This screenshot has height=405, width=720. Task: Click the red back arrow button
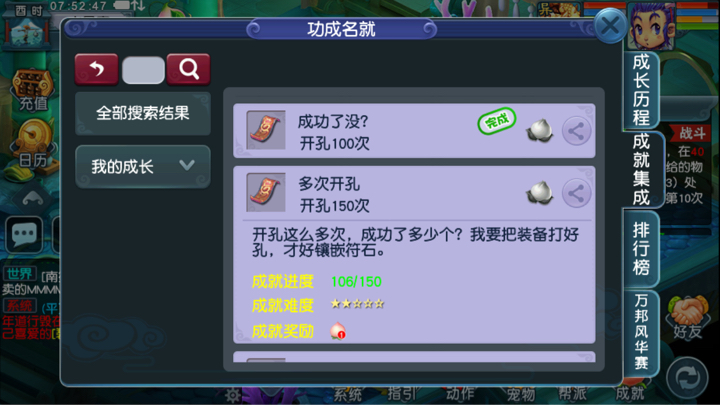pyautogui.click(x=96, y=69)
